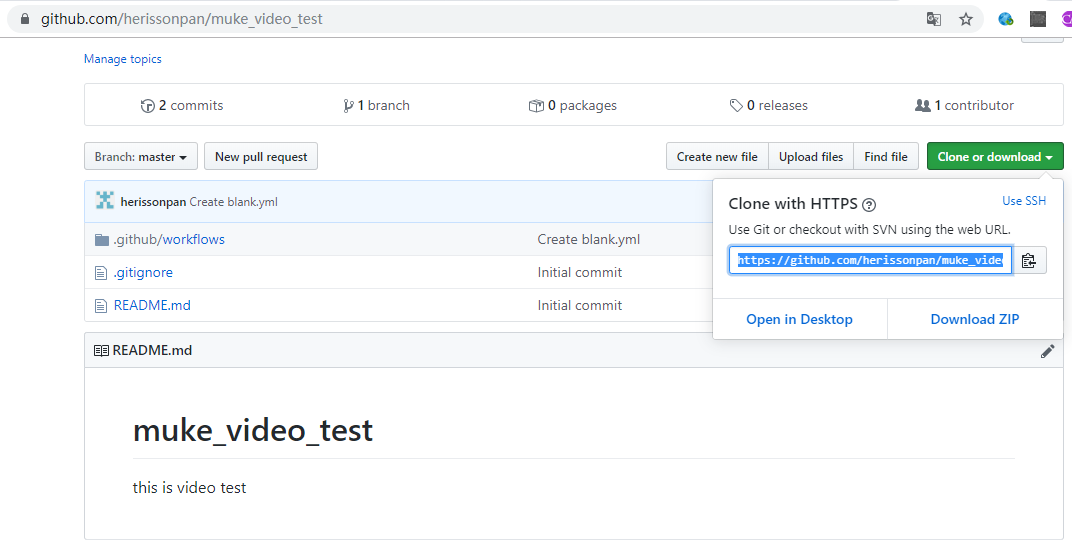
Task: Click the herissonpan avatar image
Action: click(x=105, y=201)
